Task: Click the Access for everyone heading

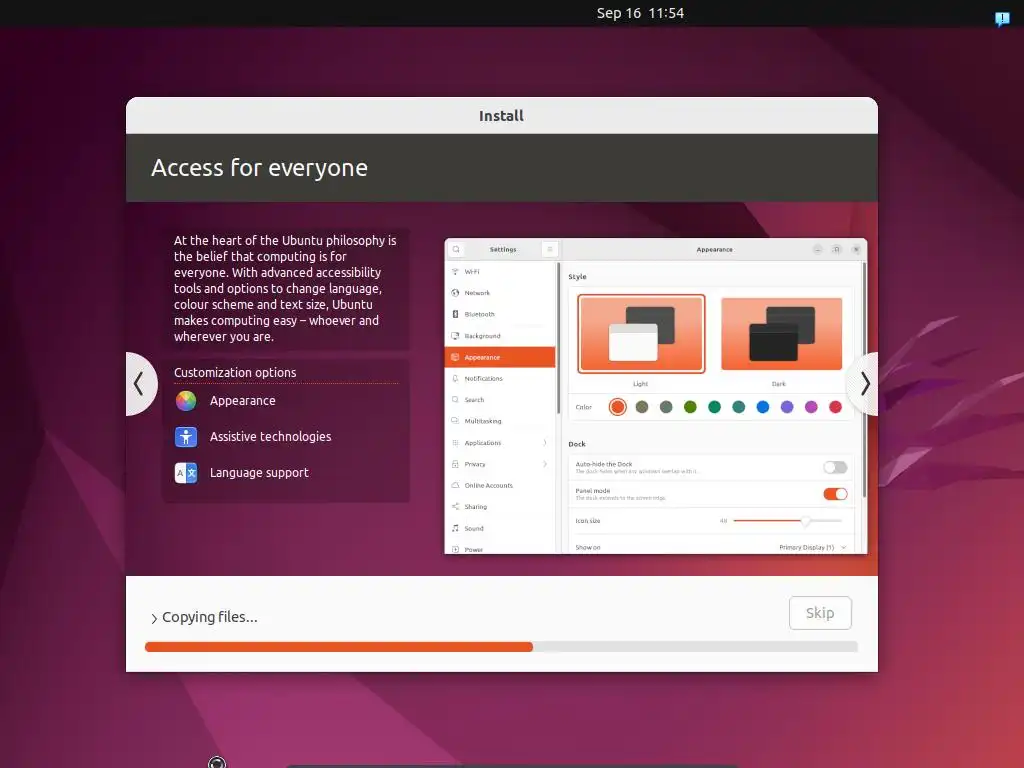Action: tap(259, 168)
